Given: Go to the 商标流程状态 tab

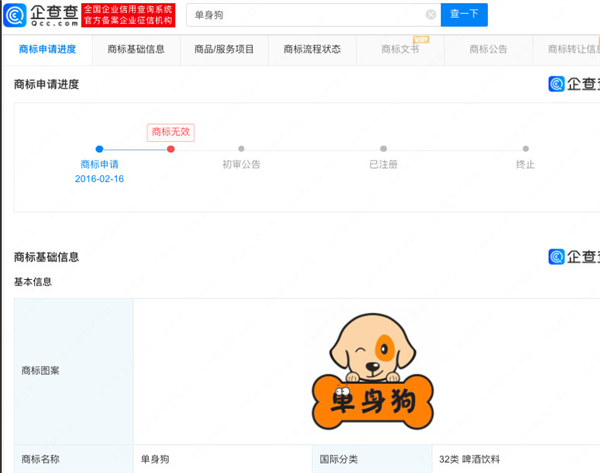Looking at the screenshot, I should coord(312,49).
